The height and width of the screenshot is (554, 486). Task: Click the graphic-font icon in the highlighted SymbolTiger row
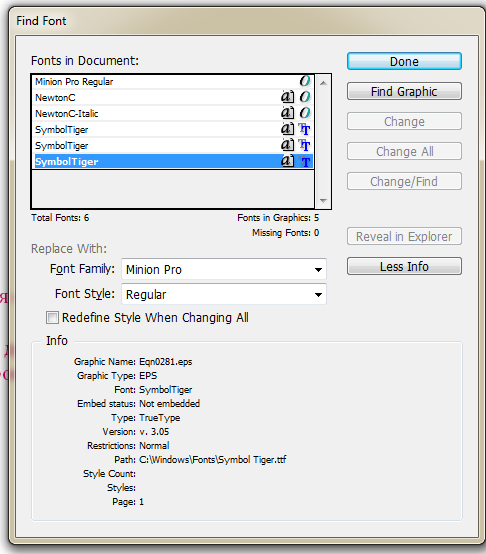click(288, 161)
